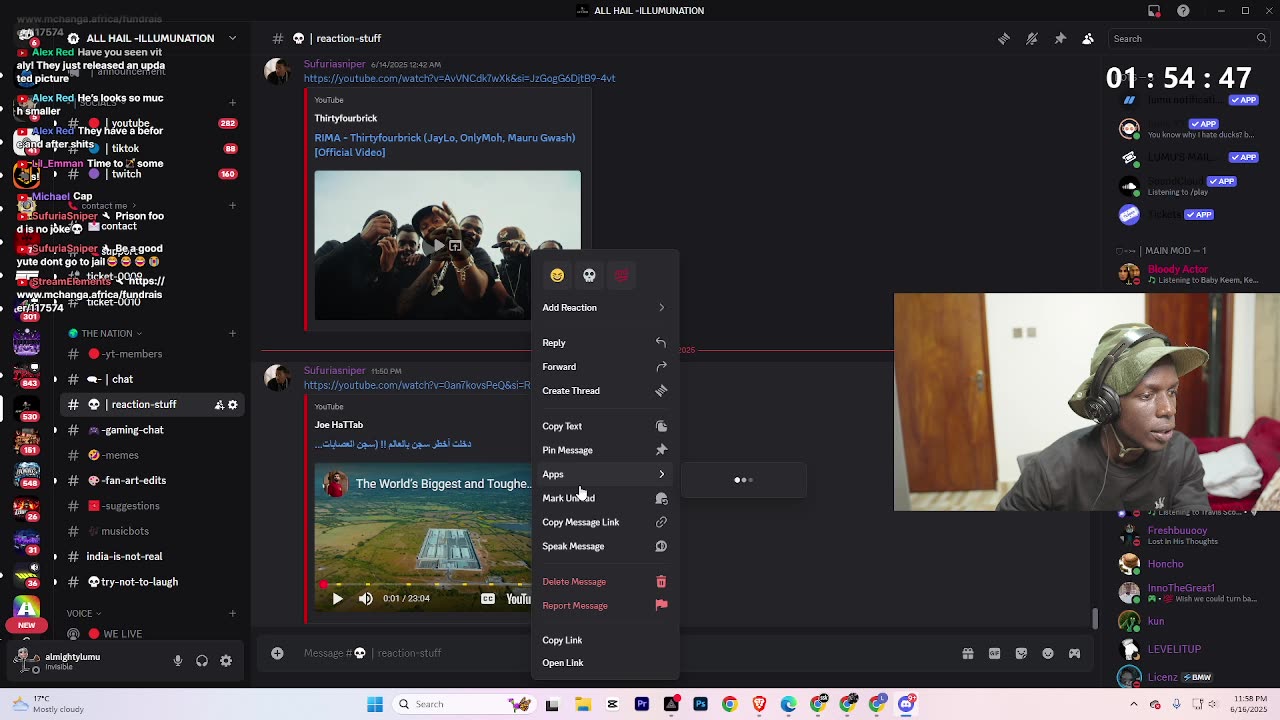Click the Joe HaTTab author link
This screenshot has width=1280, height=720.
339,425
